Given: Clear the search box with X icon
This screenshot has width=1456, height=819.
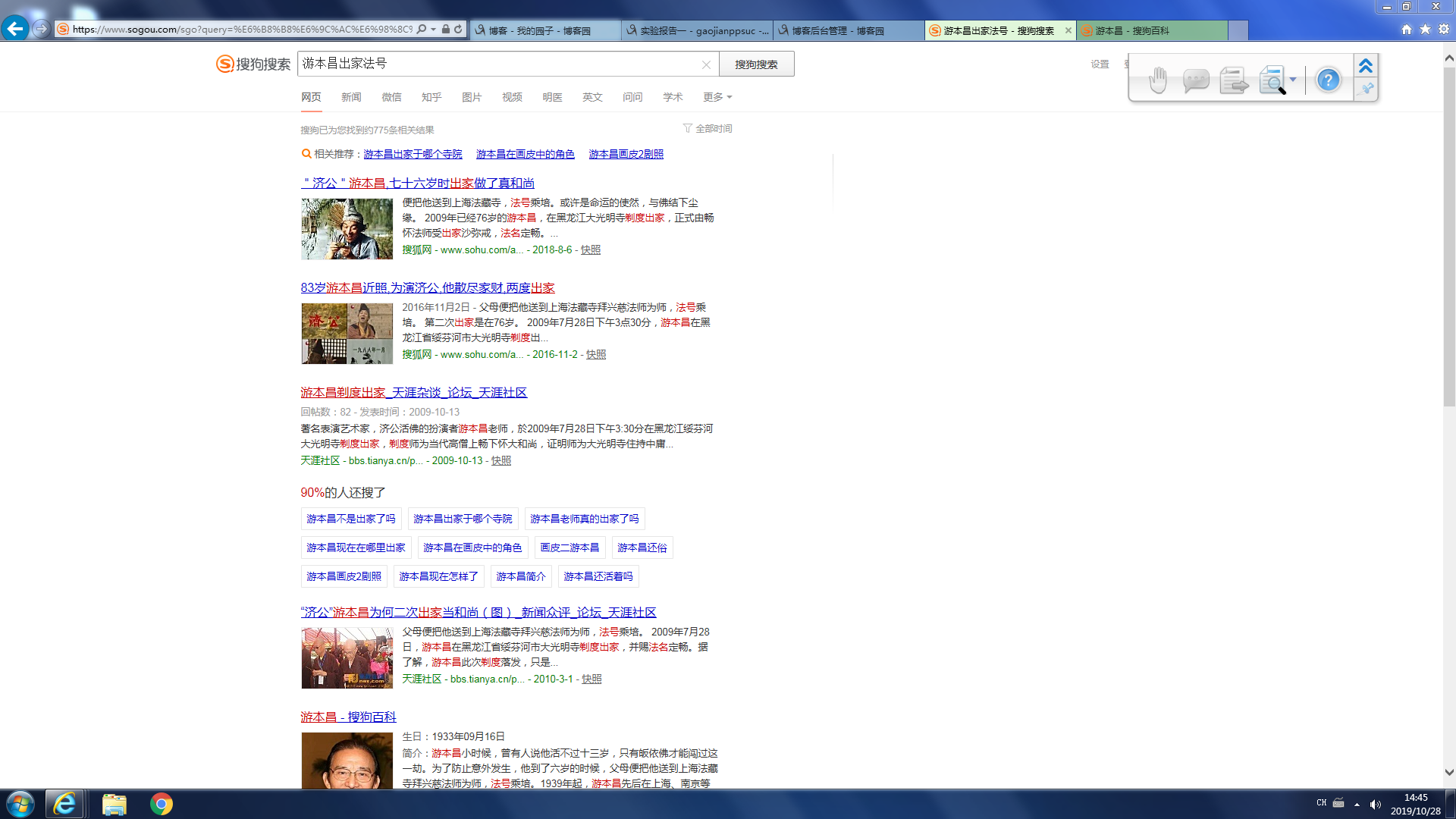Looking at the screenshot, I should (706, 64).
